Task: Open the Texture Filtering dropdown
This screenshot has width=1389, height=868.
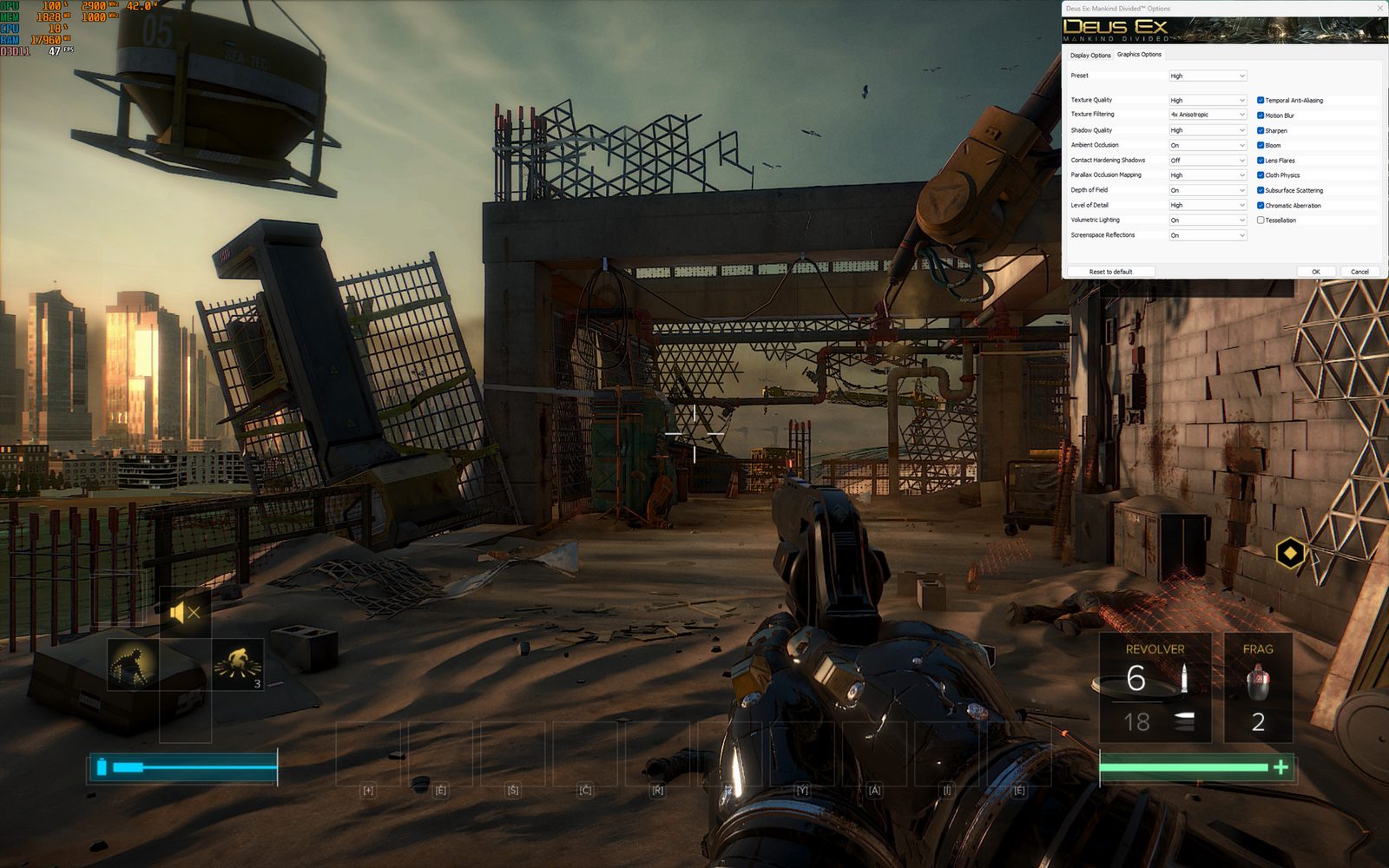Action: tap(1208, 115)
